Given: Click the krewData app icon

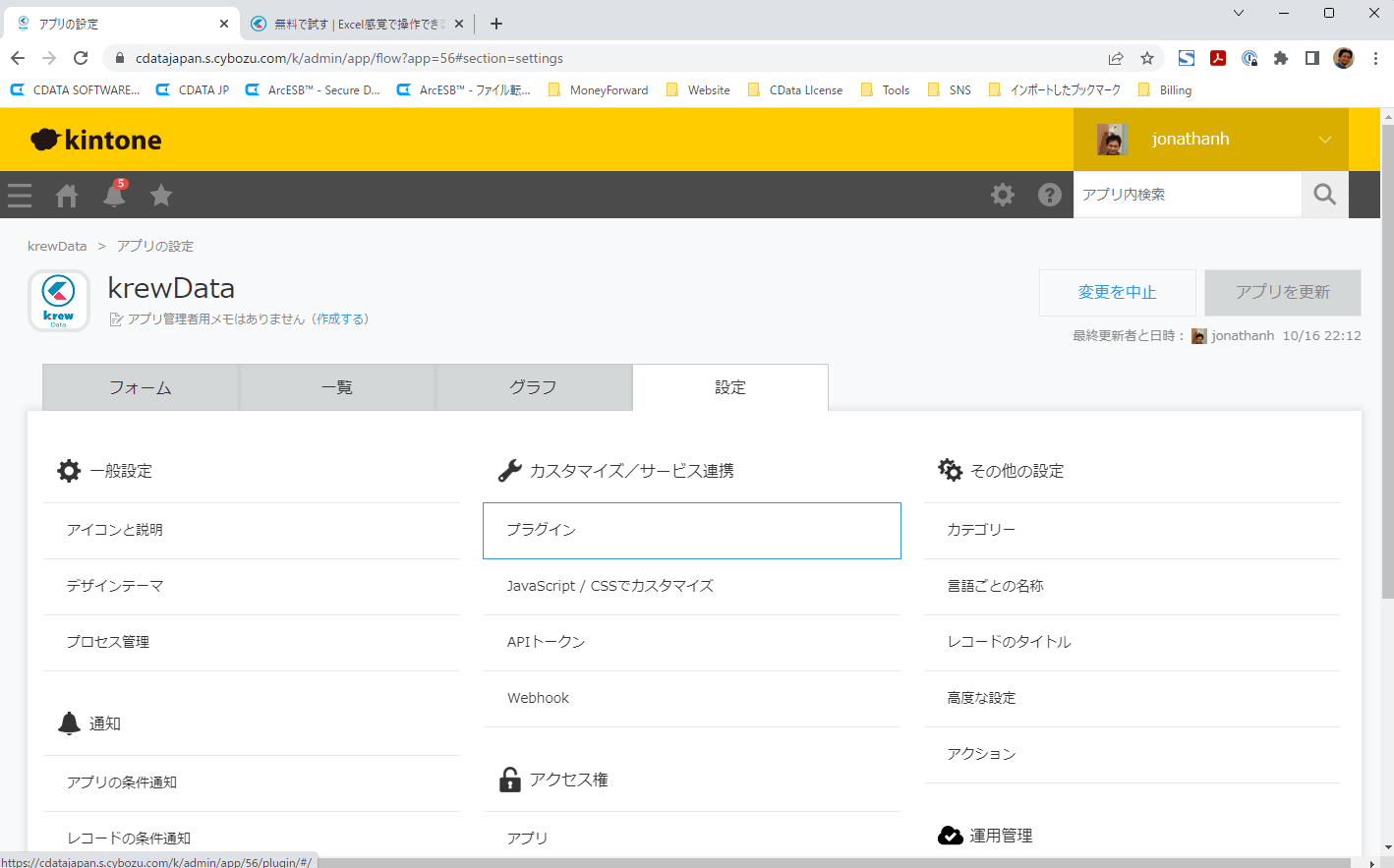Looking at the screenshot, I should click(59, 301).
